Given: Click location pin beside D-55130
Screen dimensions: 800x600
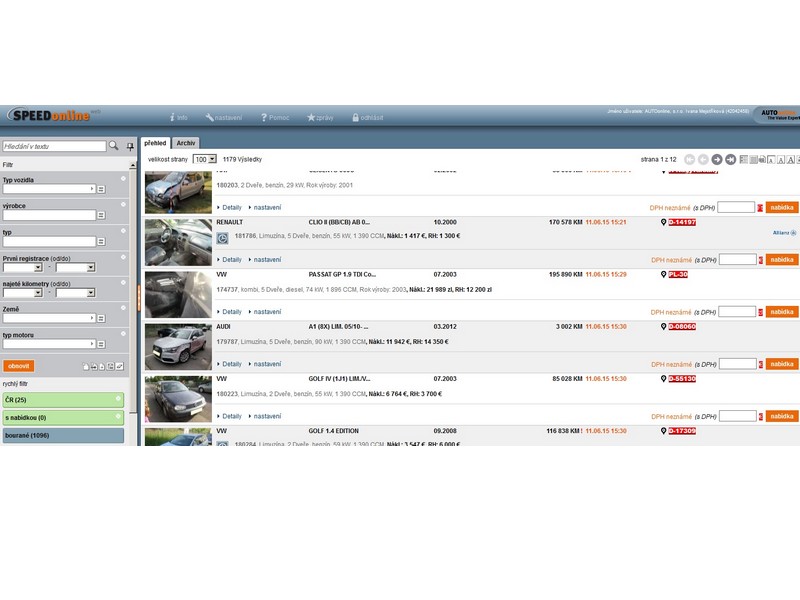Looking at the screenshot, I should coord(663,379).
